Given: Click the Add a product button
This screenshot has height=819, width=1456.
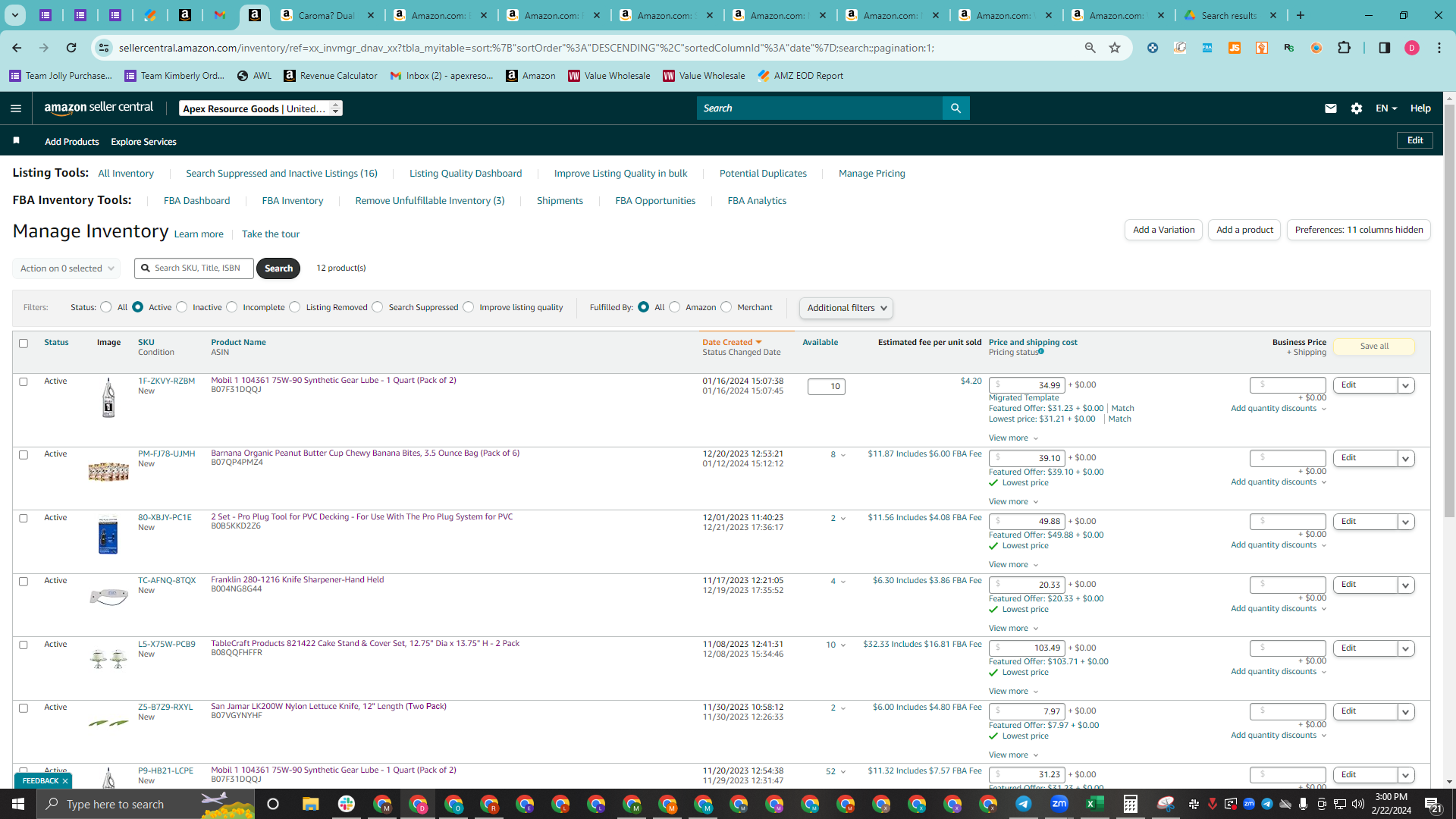Looking at the screenshot, I should pos(1244,230).
